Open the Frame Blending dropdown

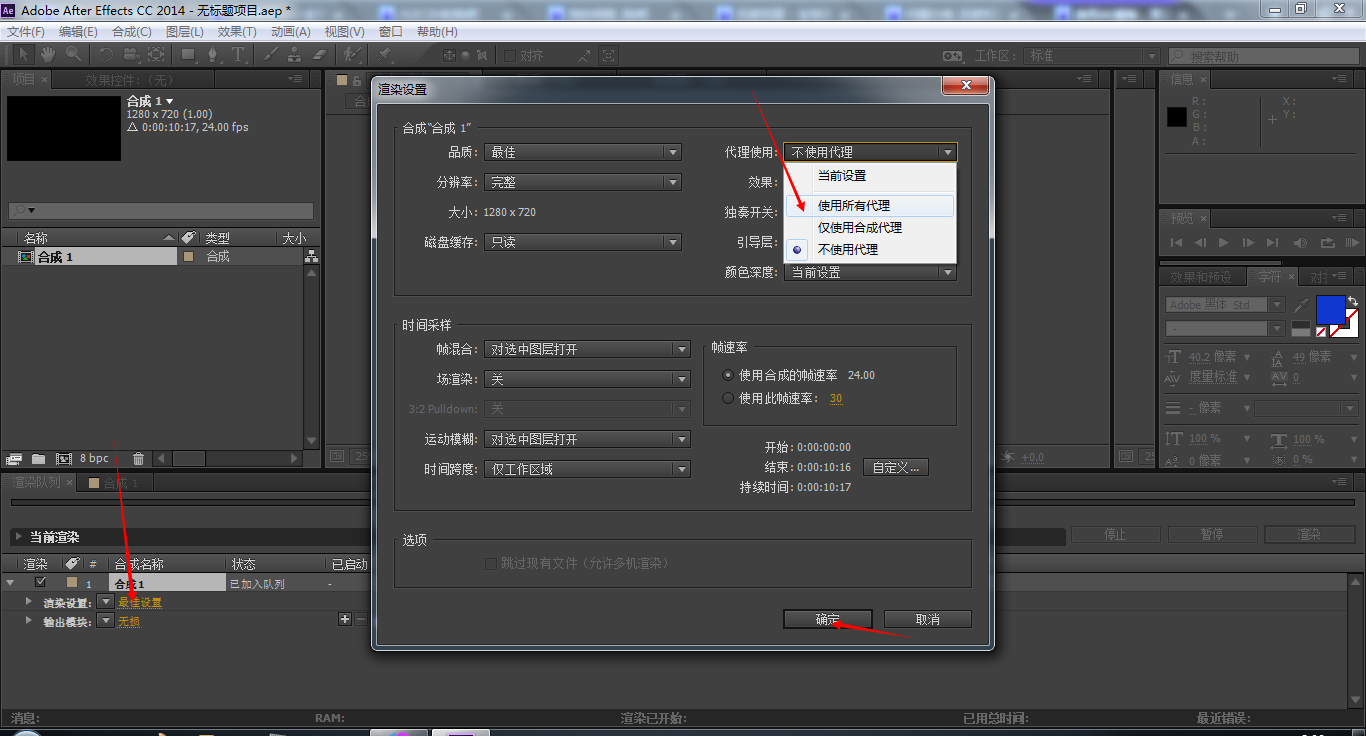587,349
